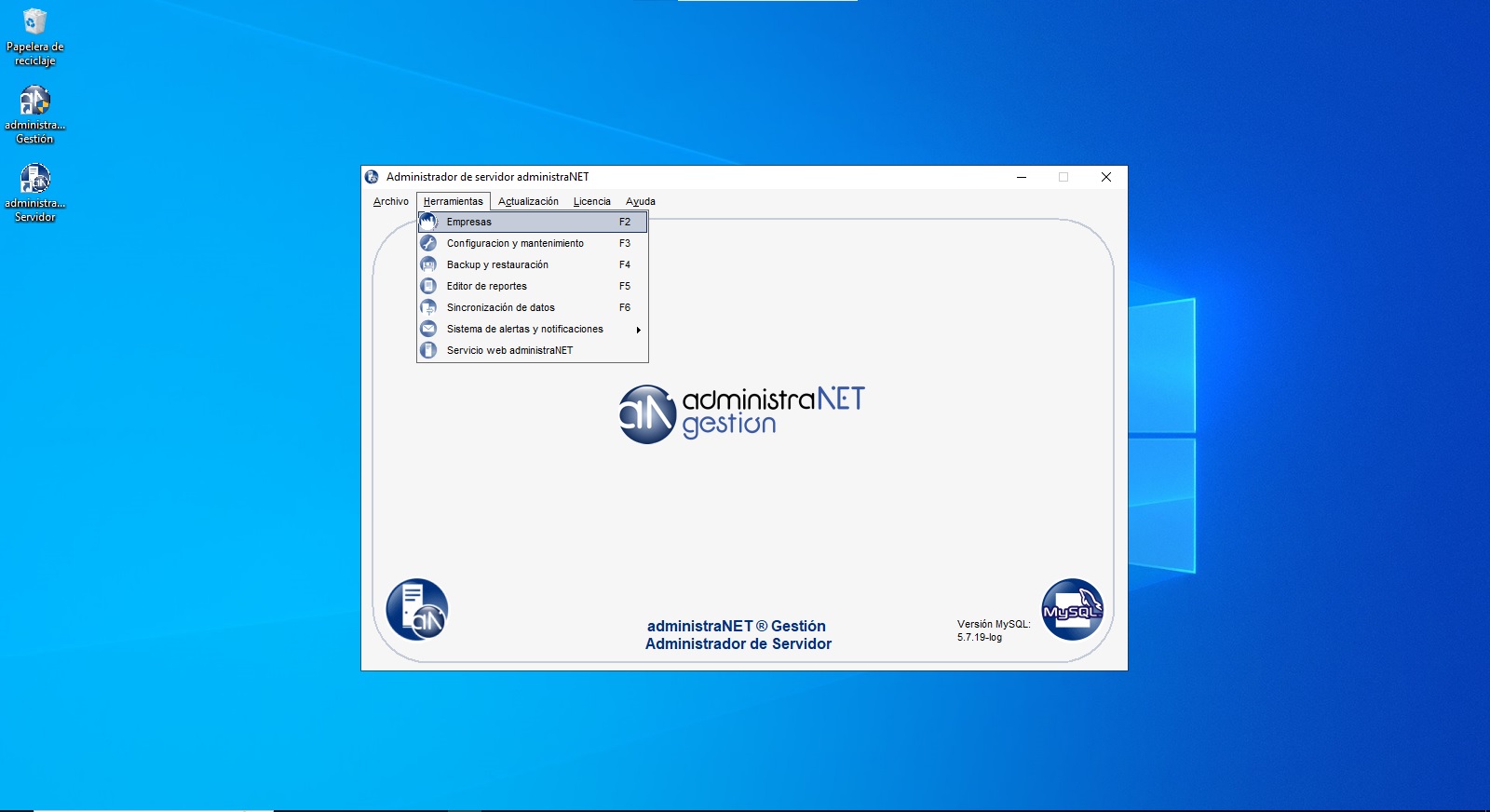Click the 5.7.19-log version text
Image resolution: width=1490 pixels, height=812 pixels.
[x=980, y=638]
